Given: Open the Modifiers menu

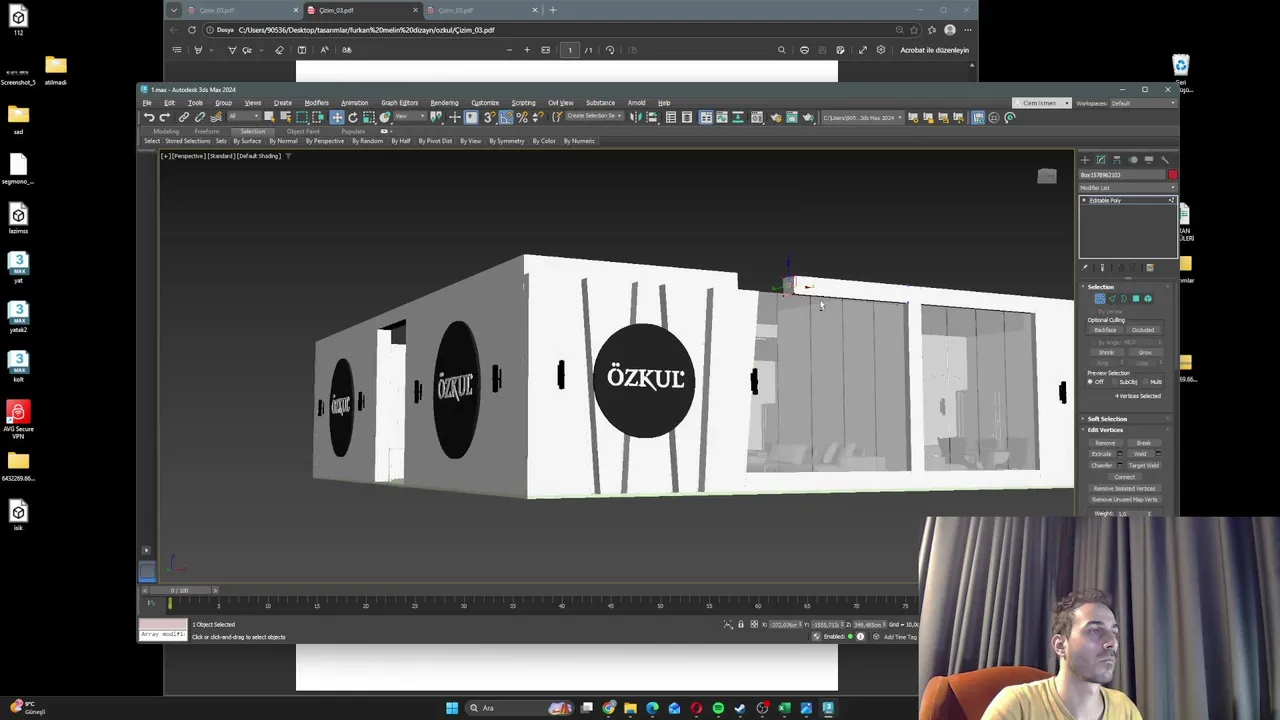Looking at the screenshot, I should (x=316, y=103).
